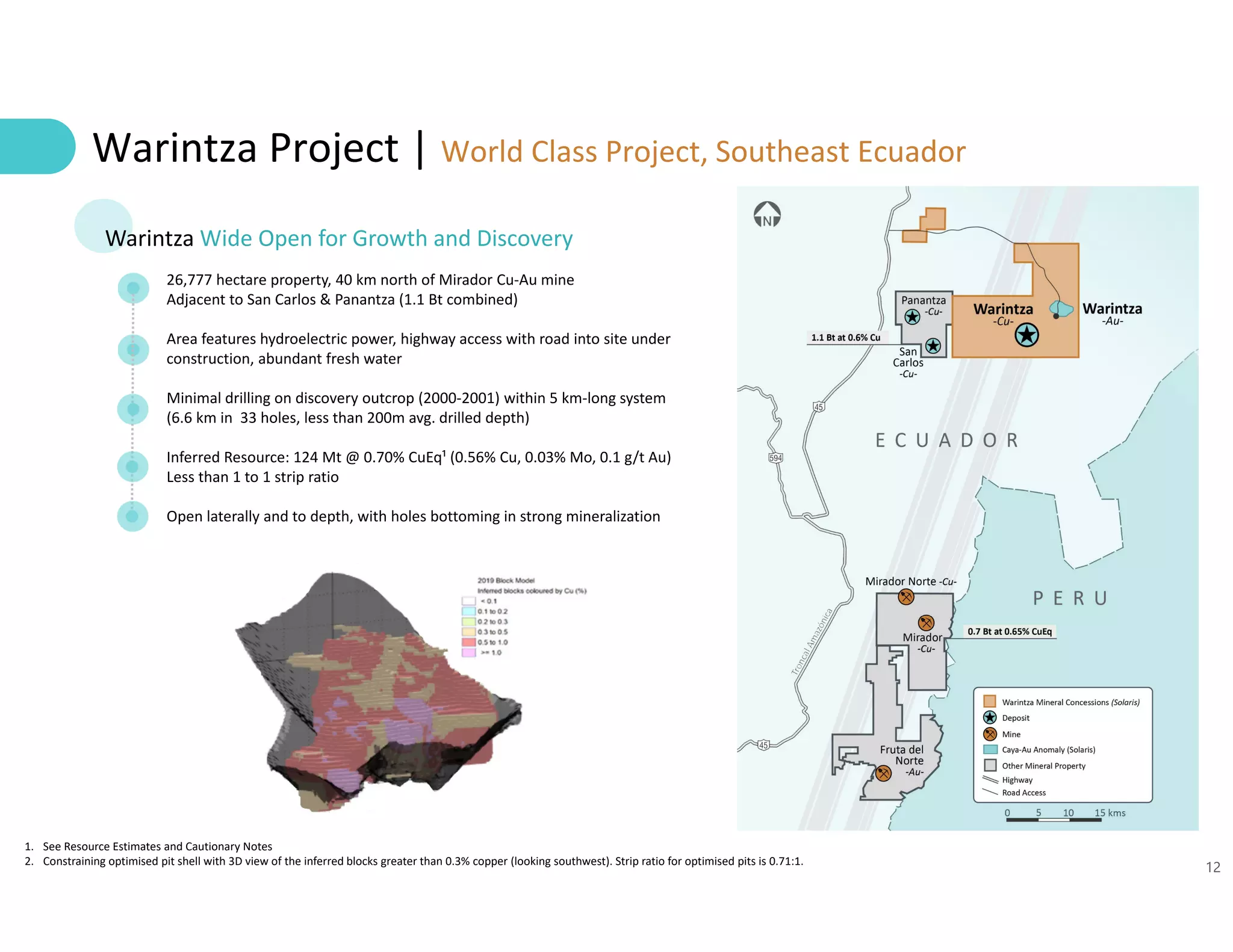Select the '0.5 to 1.0' block model swatch
The width and height of the screenshot is (1233, 952).
pyautogui.click(x=468, y=642)
